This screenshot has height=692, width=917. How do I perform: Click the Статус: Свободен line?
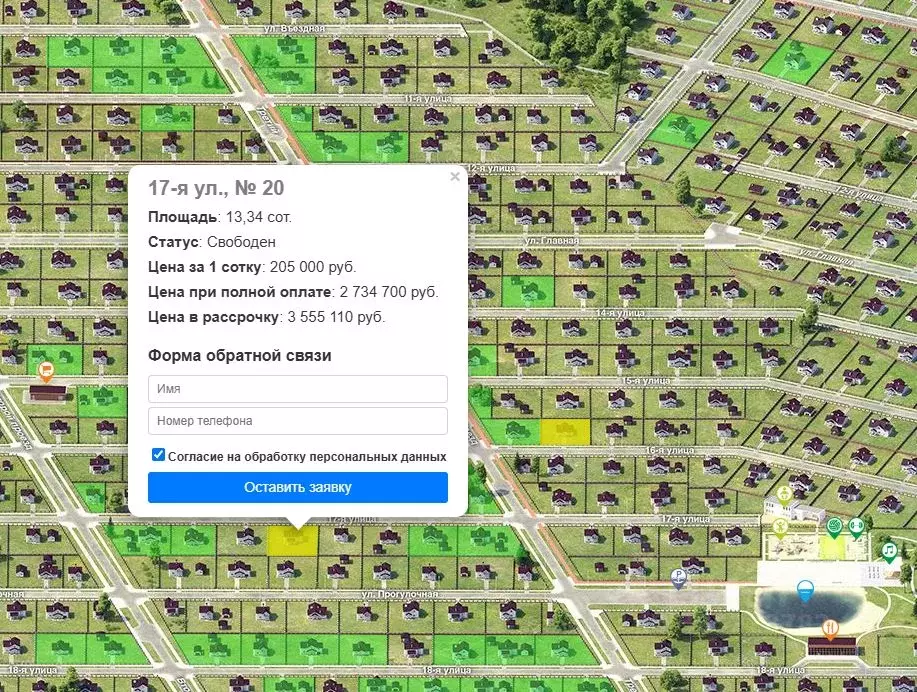212,242
